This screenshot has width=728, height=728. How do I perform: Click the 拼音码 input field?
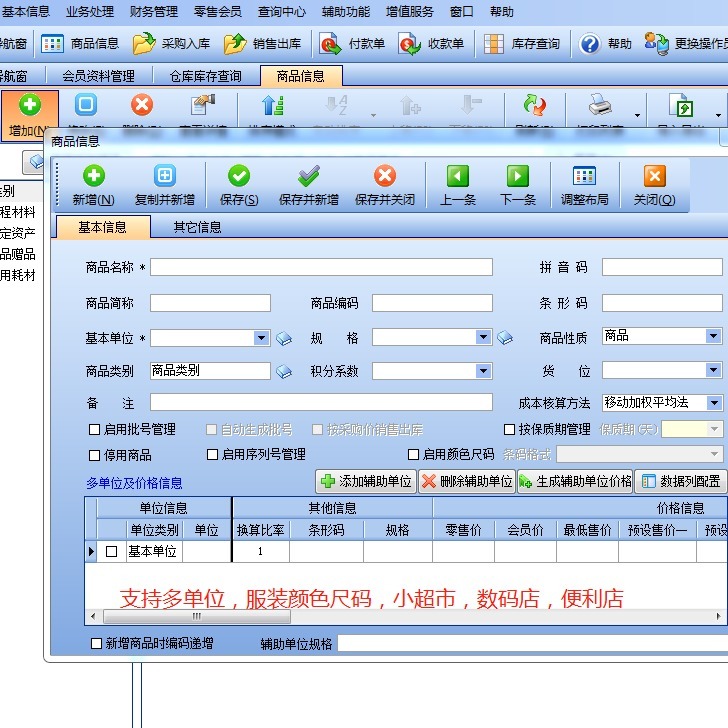pos(662,267)
